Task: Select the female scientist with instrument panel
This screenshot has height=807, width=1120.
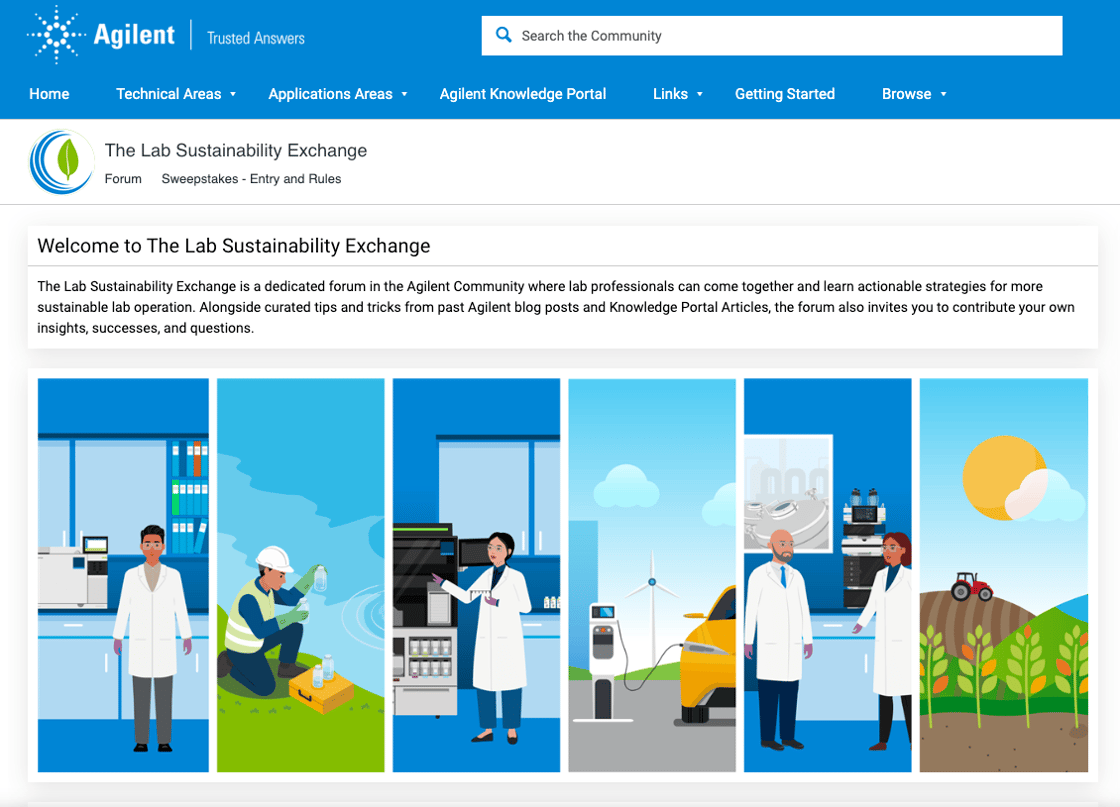Action: tap(476, 575)
